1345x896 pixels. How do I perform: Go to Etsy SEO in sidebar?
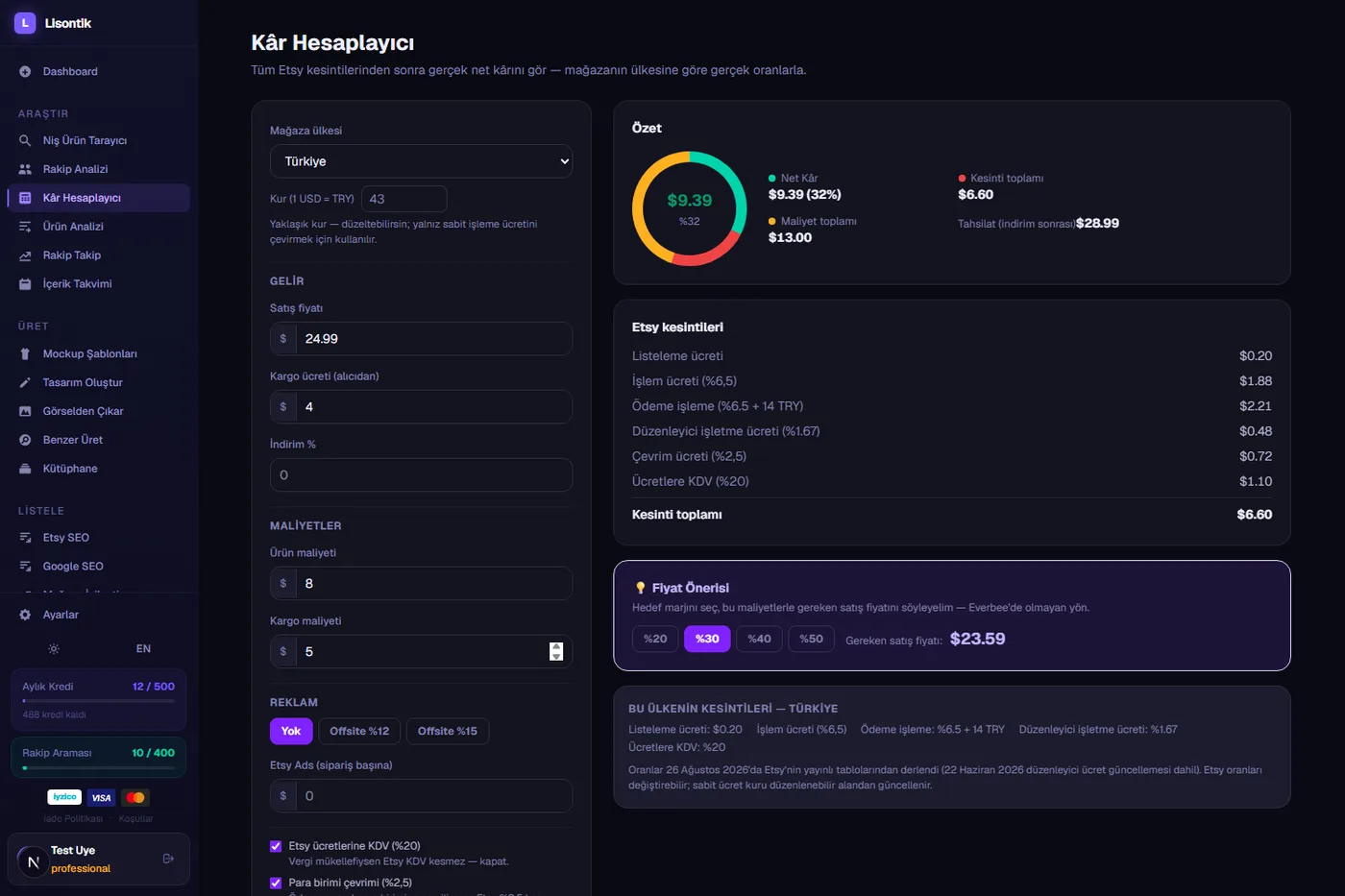coord(98,538)
